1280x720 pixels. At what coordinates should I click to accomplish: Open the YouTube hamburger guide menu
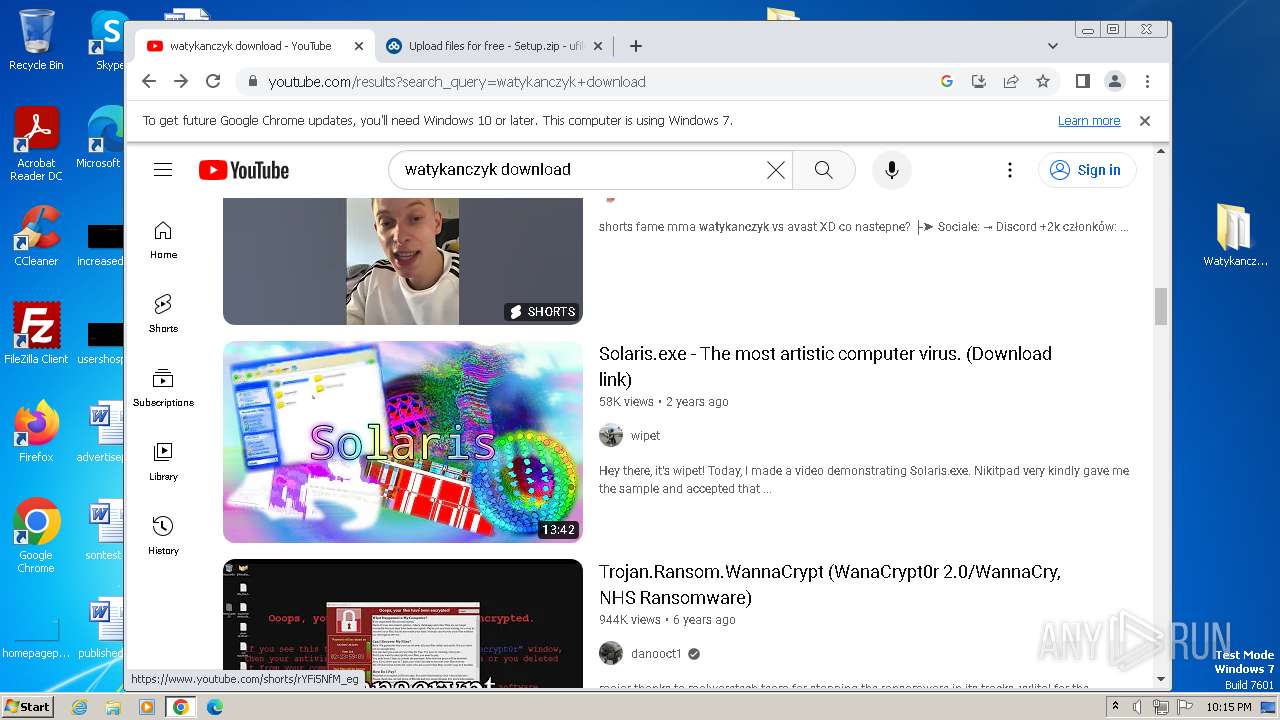click(x=163, y=170)
